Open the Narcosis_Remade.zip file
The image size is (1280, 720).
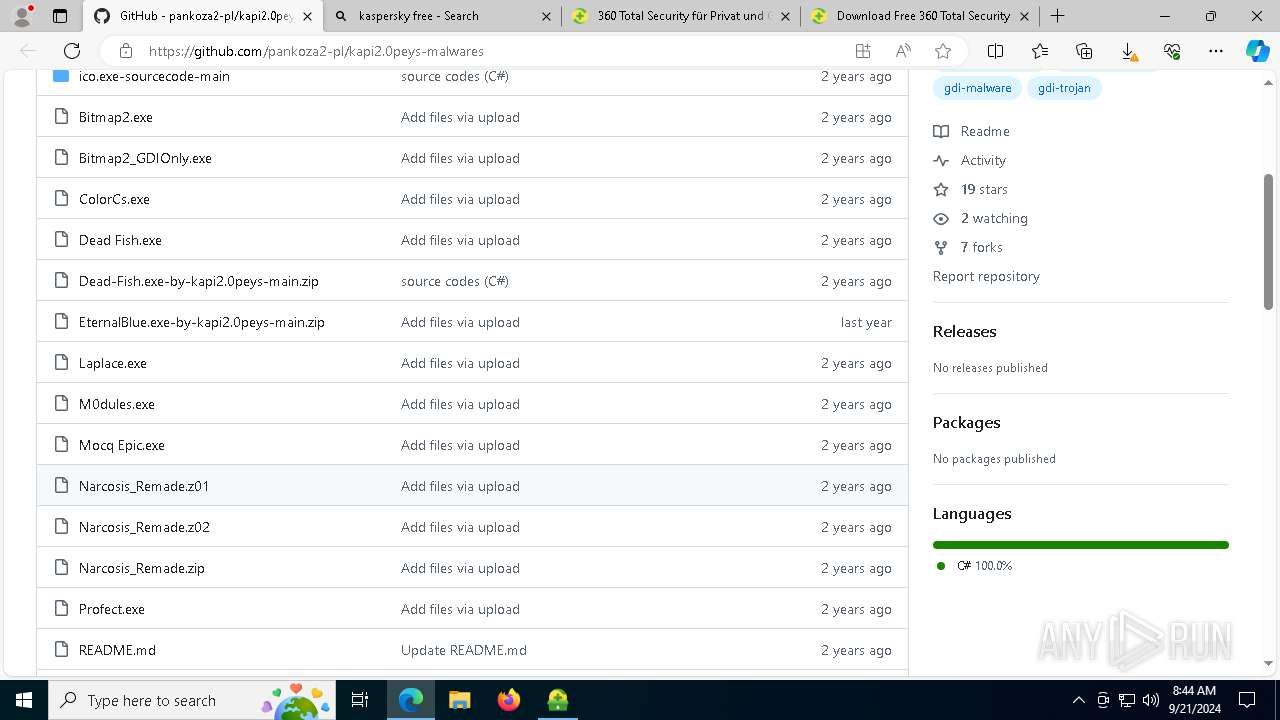click(x=142, y=568)
